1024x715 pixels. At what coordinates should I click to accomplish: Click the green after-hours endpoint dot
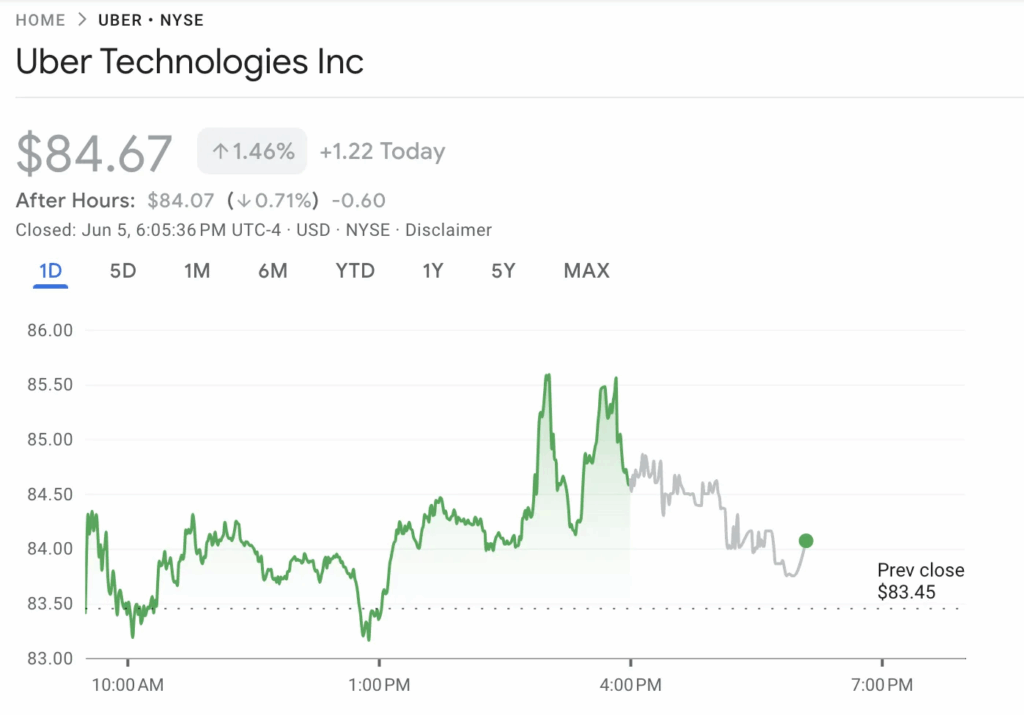(806, 541)
